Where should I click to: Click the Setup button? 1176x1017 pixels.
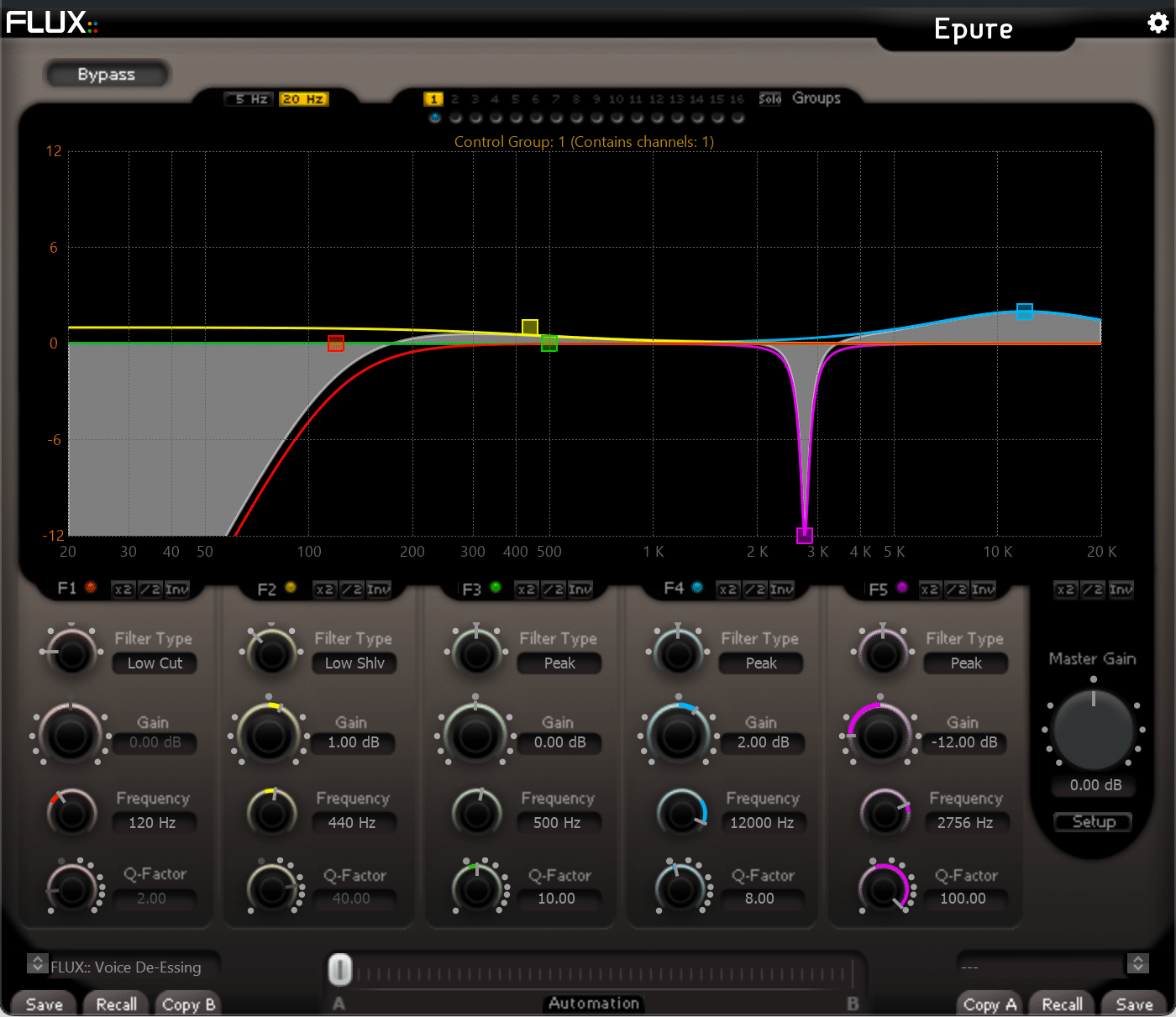1093,822
